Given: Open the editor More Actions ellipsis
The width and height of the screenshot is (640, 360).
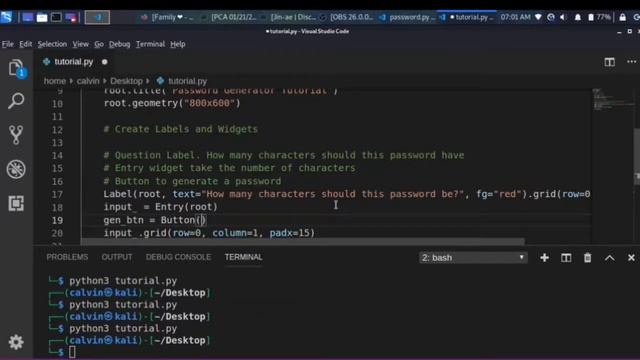Looking at the screenshot, I should click(x=631, y=62).
